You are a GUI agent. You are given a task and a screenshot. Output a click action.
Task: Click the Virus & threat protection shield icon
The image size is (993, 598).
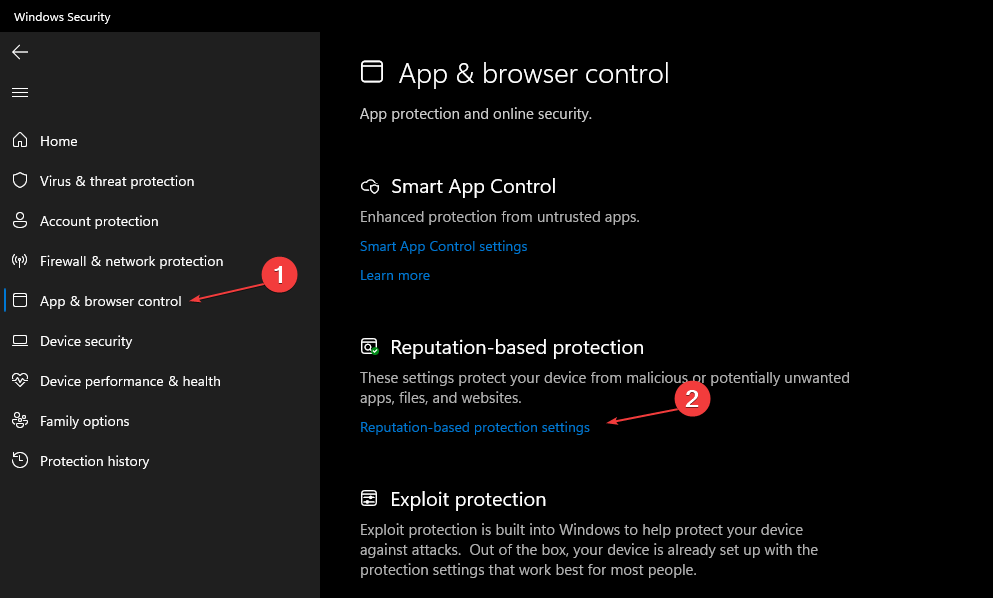click(19, 180)
